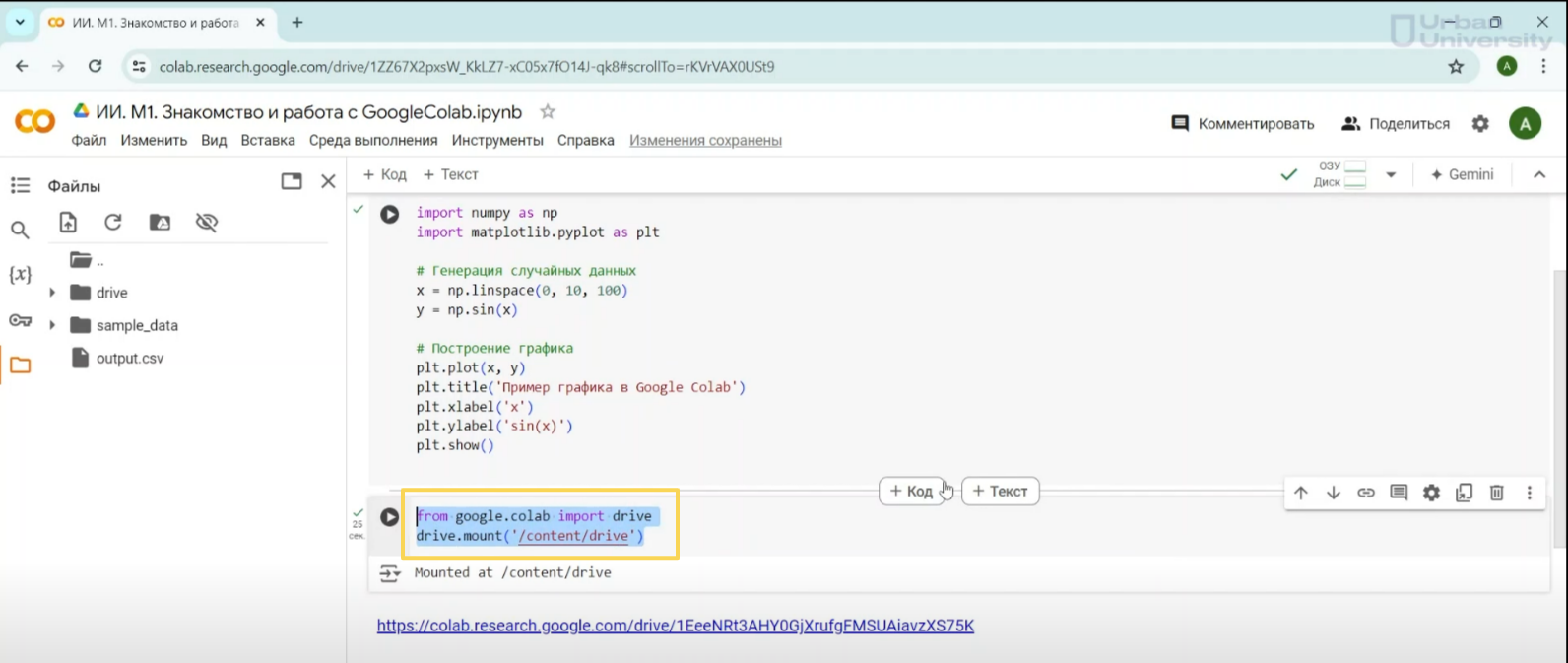Image resolution: width=1568 pixels, height=663 pixels.
Task: Open the Инструменты menu
Action: (x=497, y=141)
